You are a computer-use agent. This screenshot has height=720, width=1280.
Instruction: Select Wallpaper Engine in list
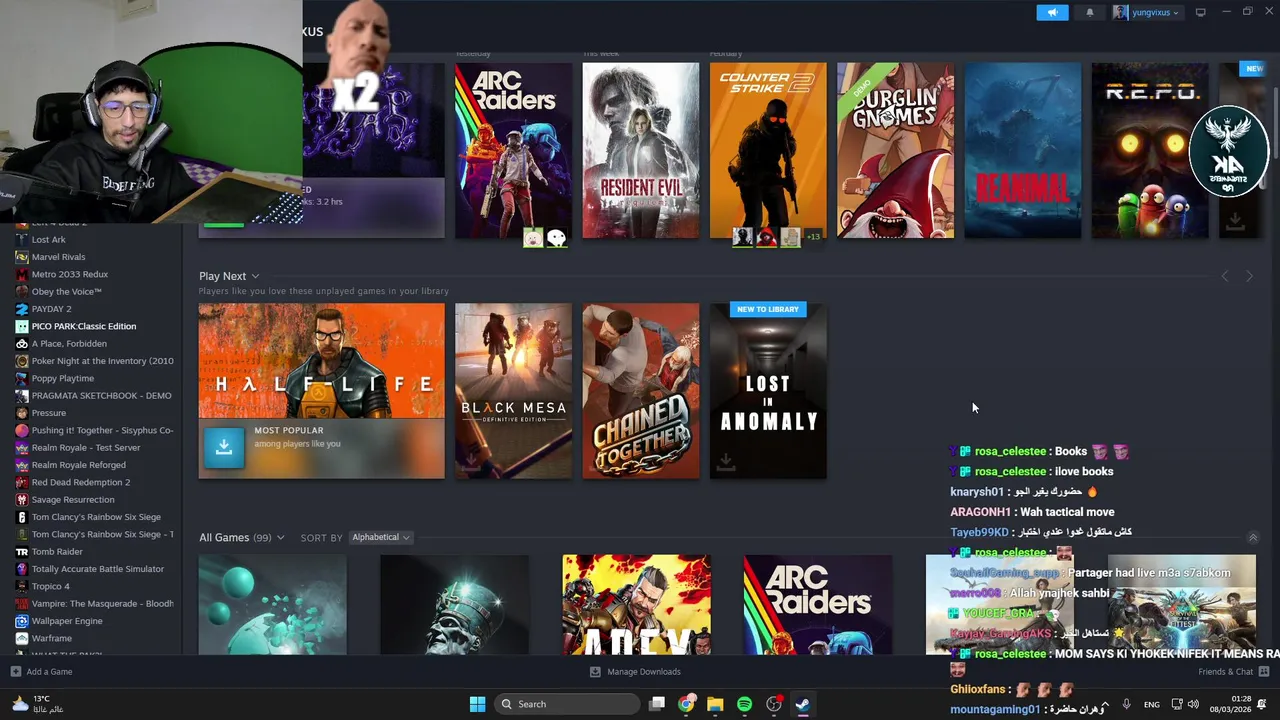click(67, 621)
